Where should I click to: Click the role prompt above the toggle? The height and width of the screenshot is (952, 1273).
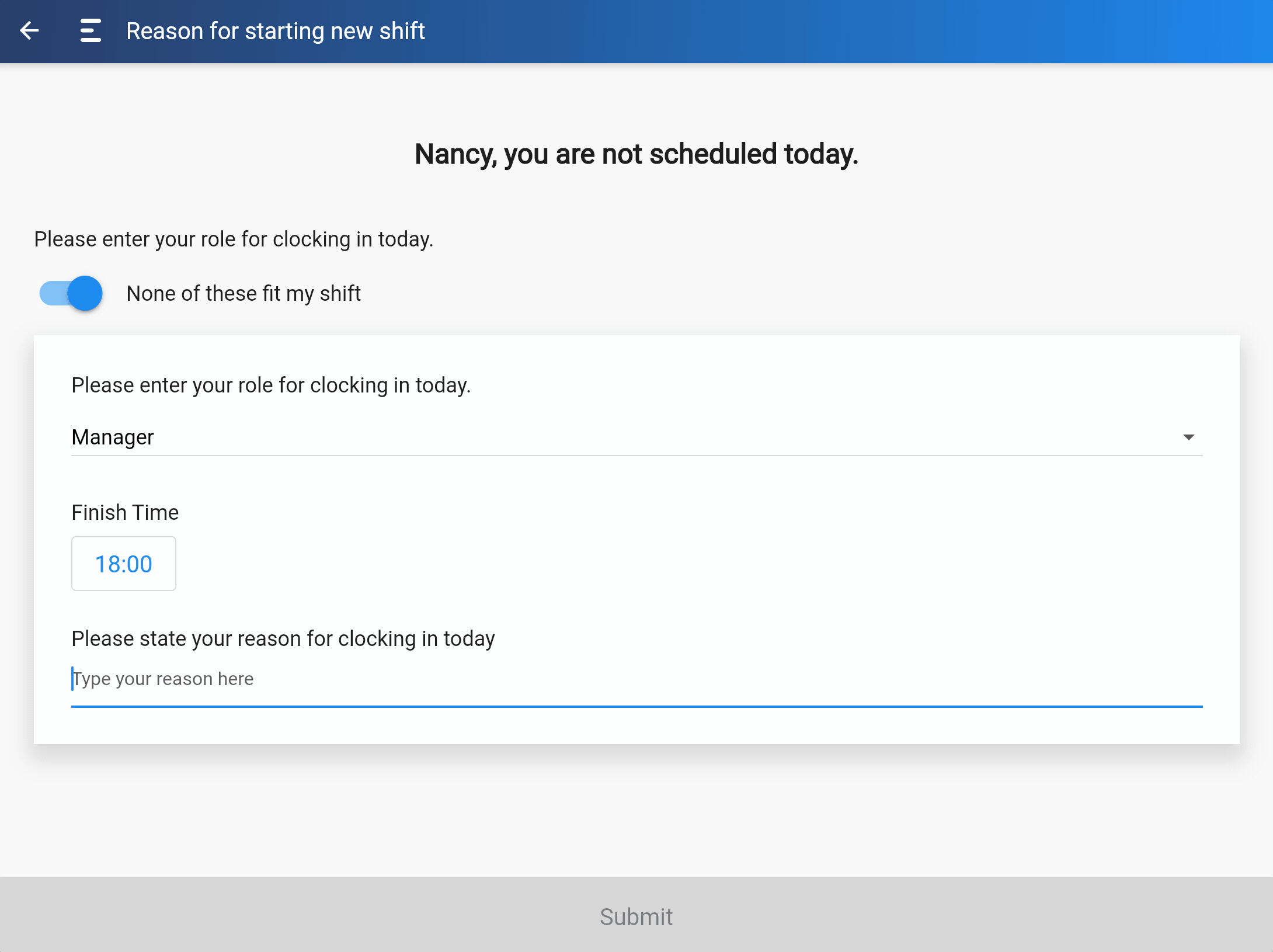(234, 239)
